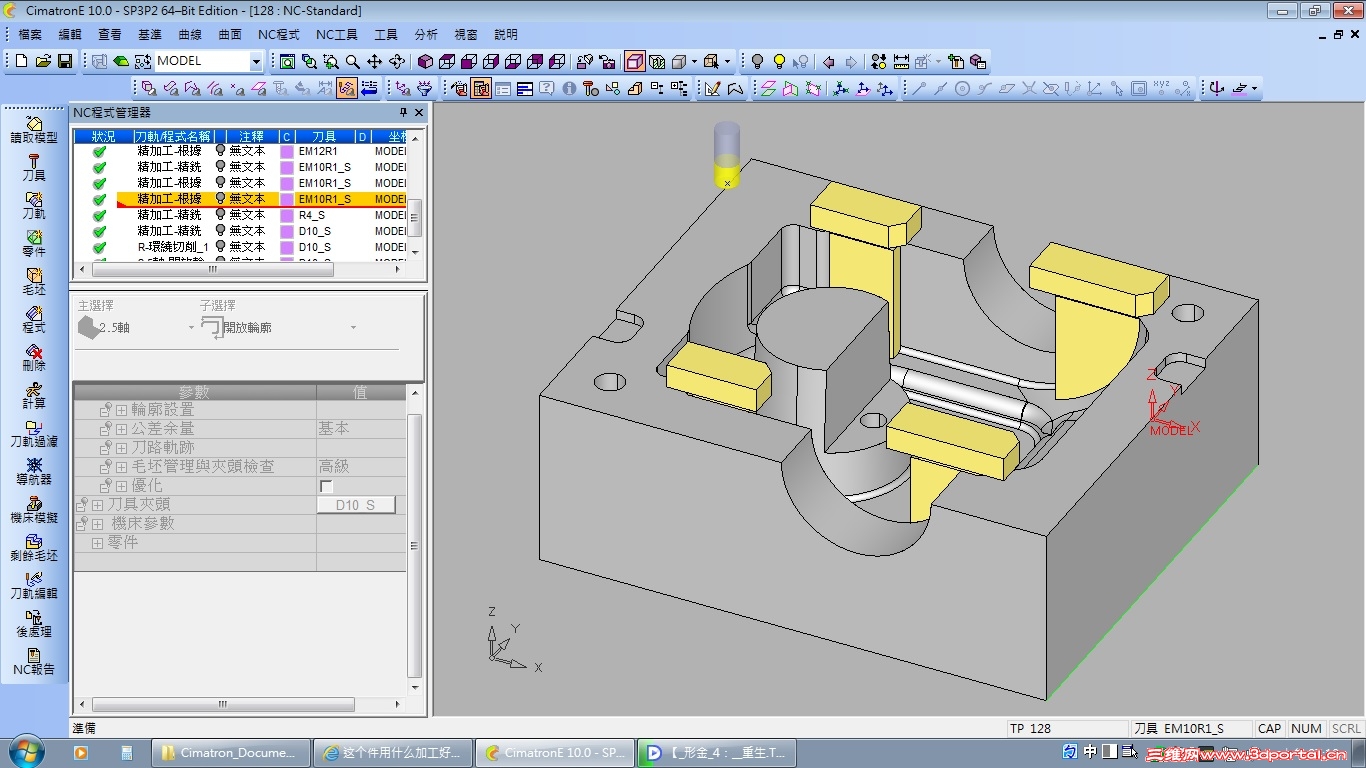
Task: Open the 子選擇 開放輪廓 dropdown
Action: click(353, 328)
